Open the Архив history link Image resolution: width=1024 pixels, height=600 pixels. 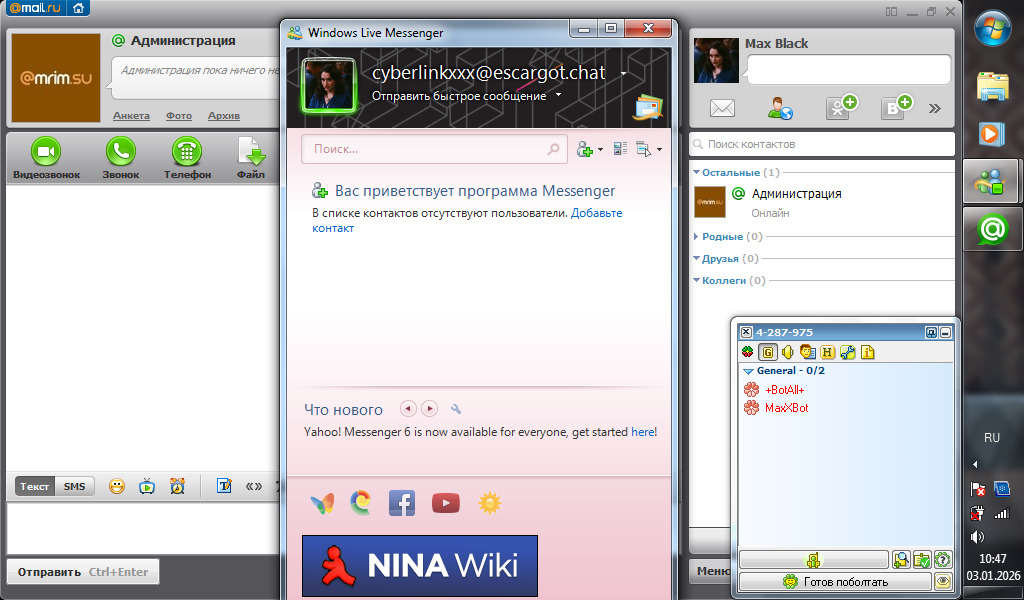[x=224, y=116]
